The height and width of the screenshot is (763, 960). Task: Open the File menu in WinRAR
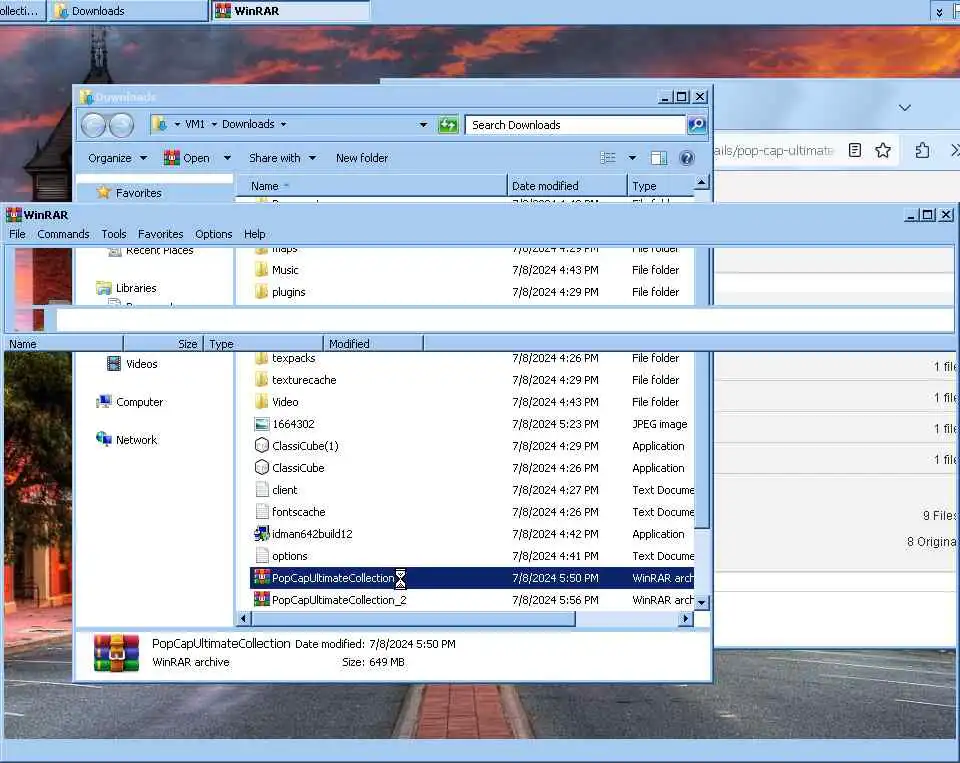pyautogui.click(x=17, y=234)
